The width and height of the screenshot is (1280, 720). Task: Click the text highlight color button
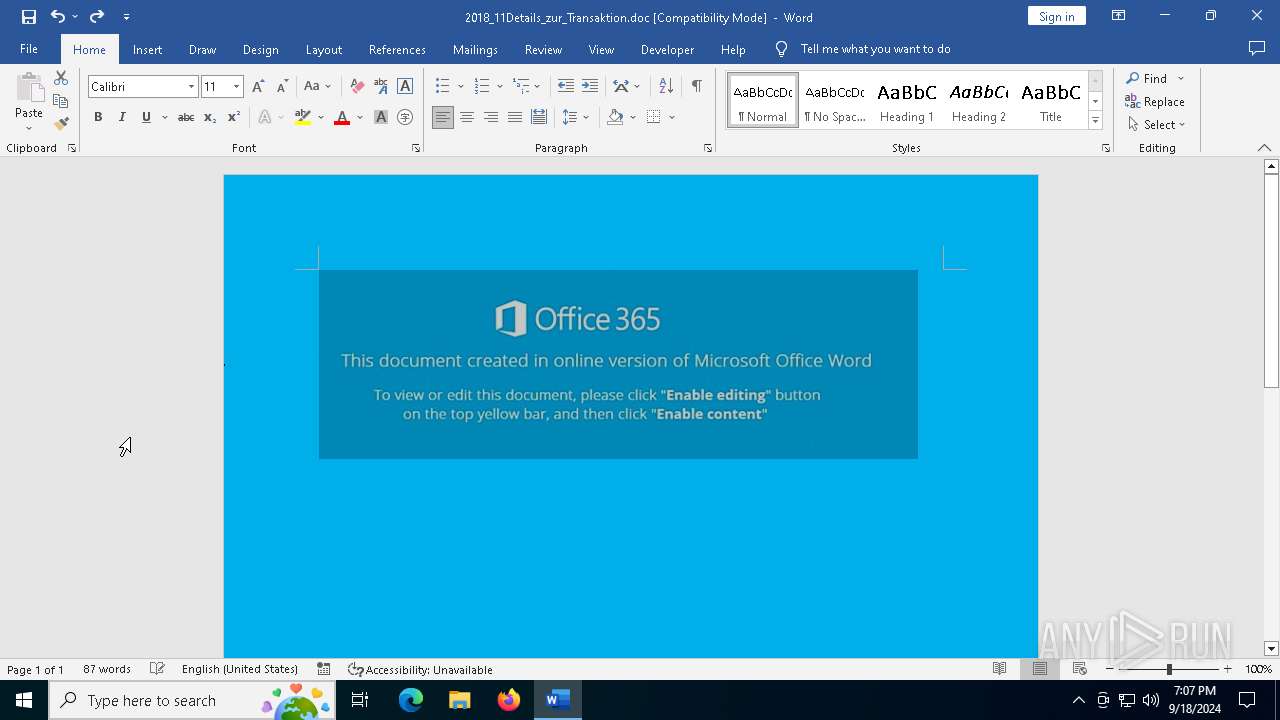(303, 117)
